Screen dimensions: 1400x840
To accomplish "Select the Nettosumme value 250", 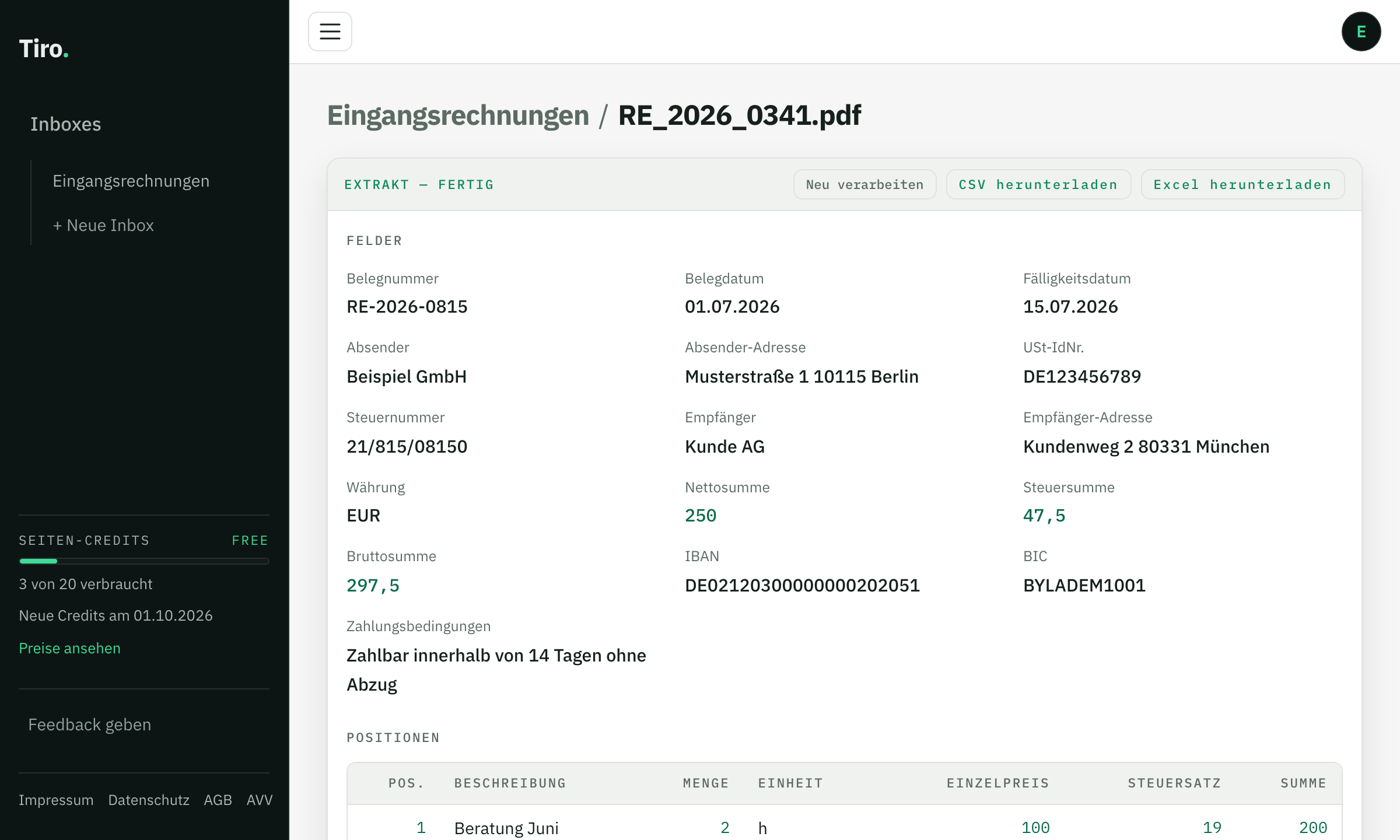I will click(701, 516).
